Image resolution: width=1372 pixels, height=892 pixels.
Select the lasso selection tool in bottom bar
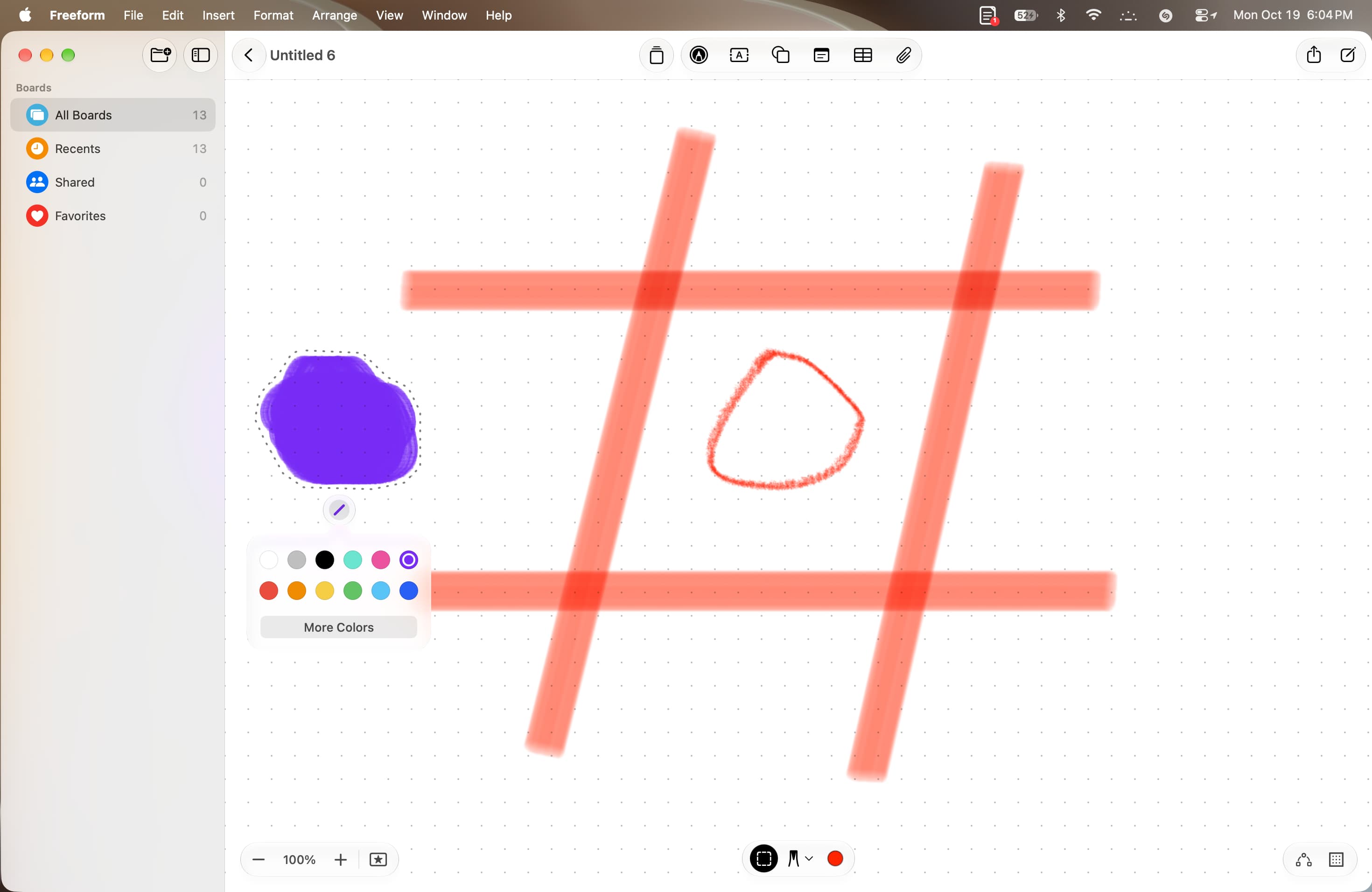[763, 858]
